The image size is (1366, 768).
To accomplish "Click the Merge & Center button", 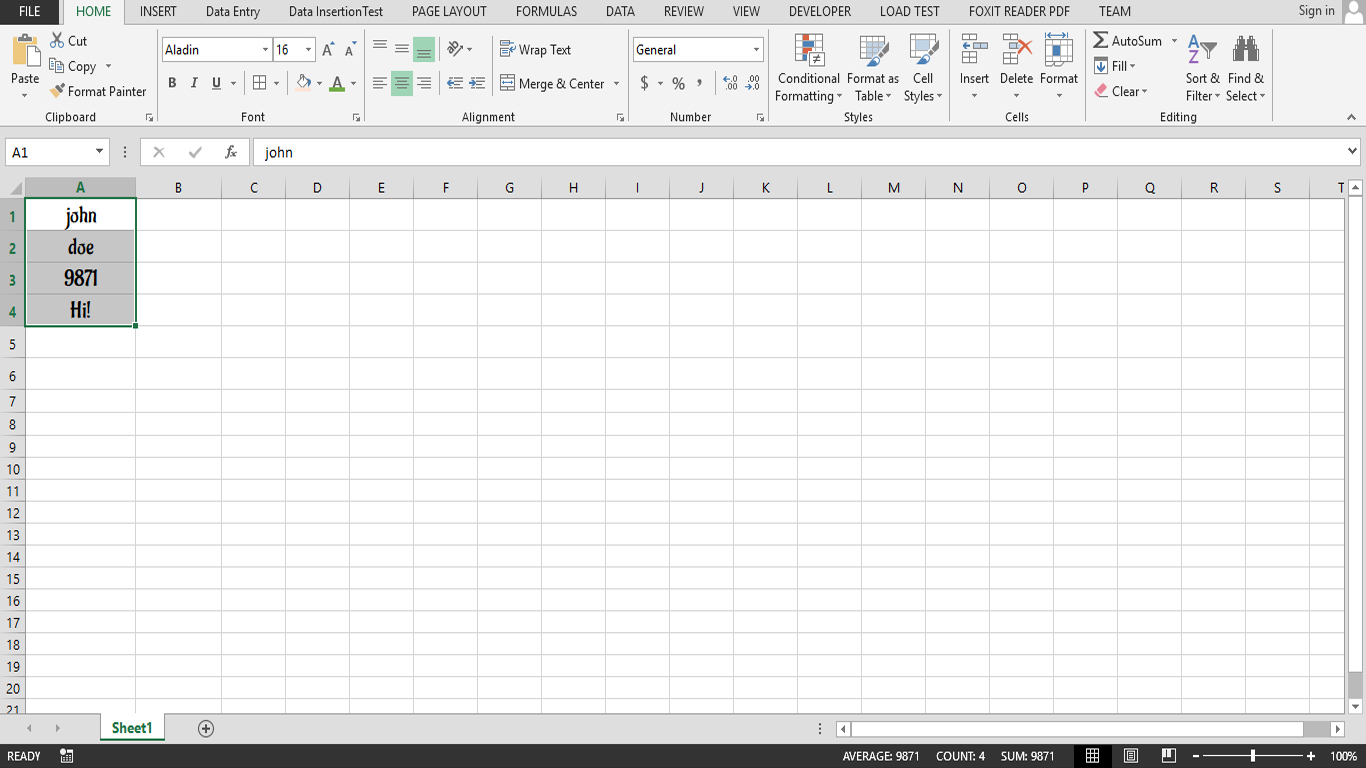I will [552, 84].
